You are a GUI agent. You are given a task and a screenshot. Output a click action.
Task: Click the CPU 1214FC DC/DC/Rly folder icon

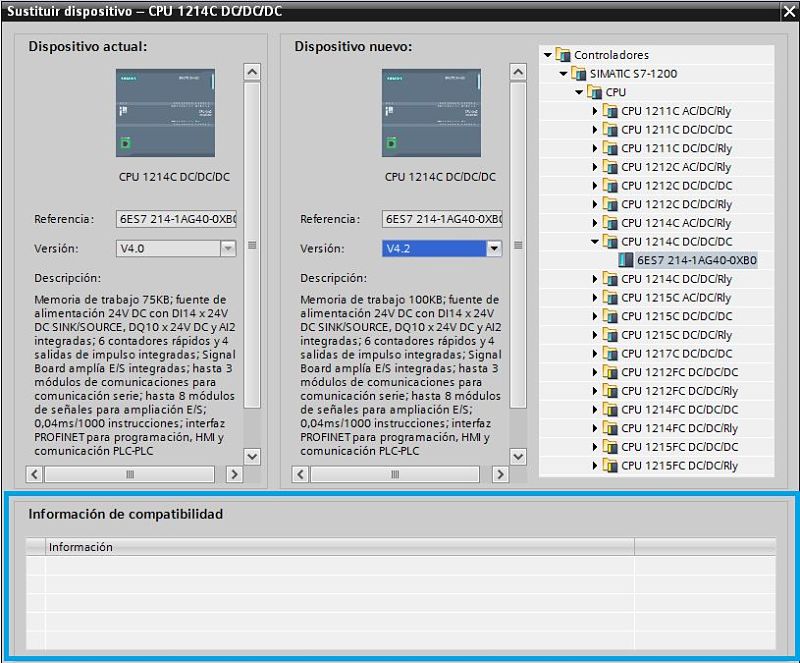pos(610,428)
